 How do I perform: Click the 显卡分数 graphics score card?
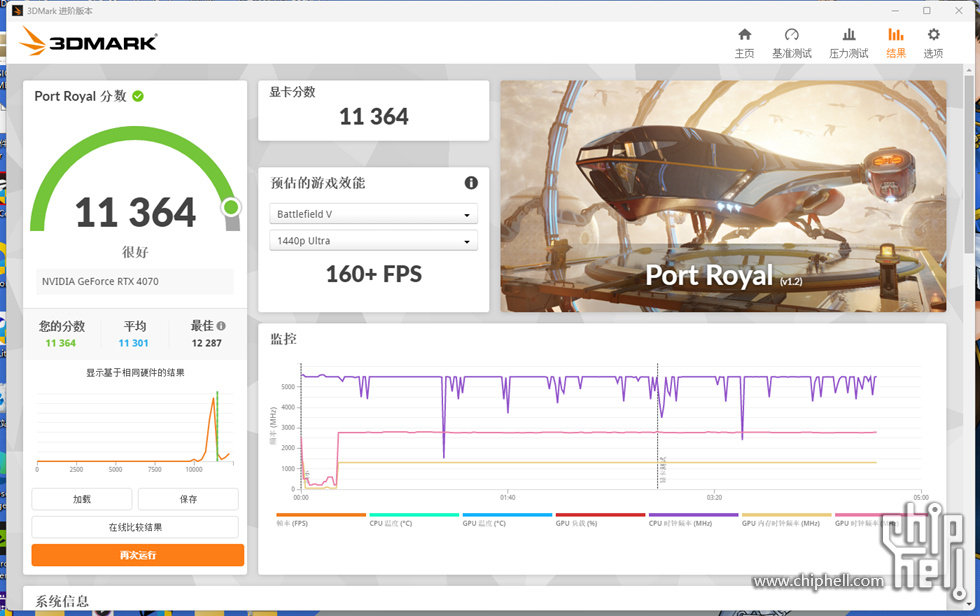click(x=373, y=111)
